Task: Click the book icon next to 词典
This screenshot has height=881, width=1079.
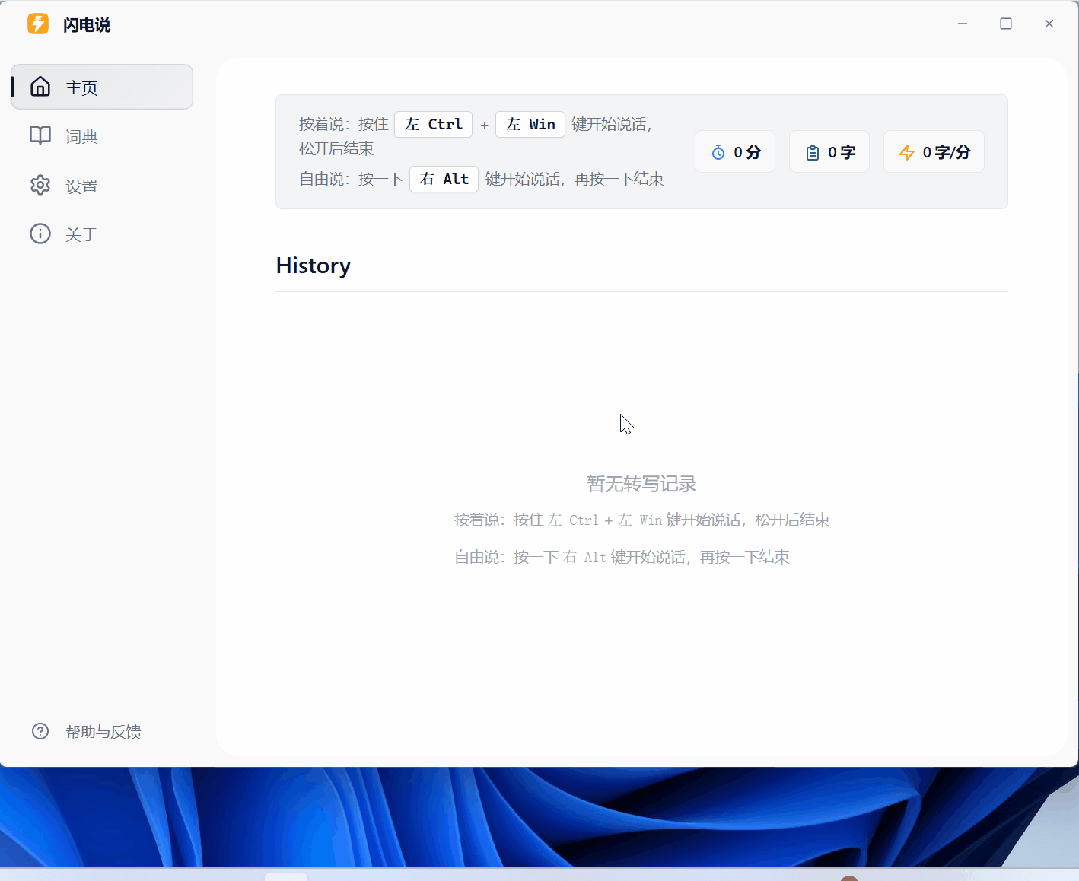Action: point(40,135)
